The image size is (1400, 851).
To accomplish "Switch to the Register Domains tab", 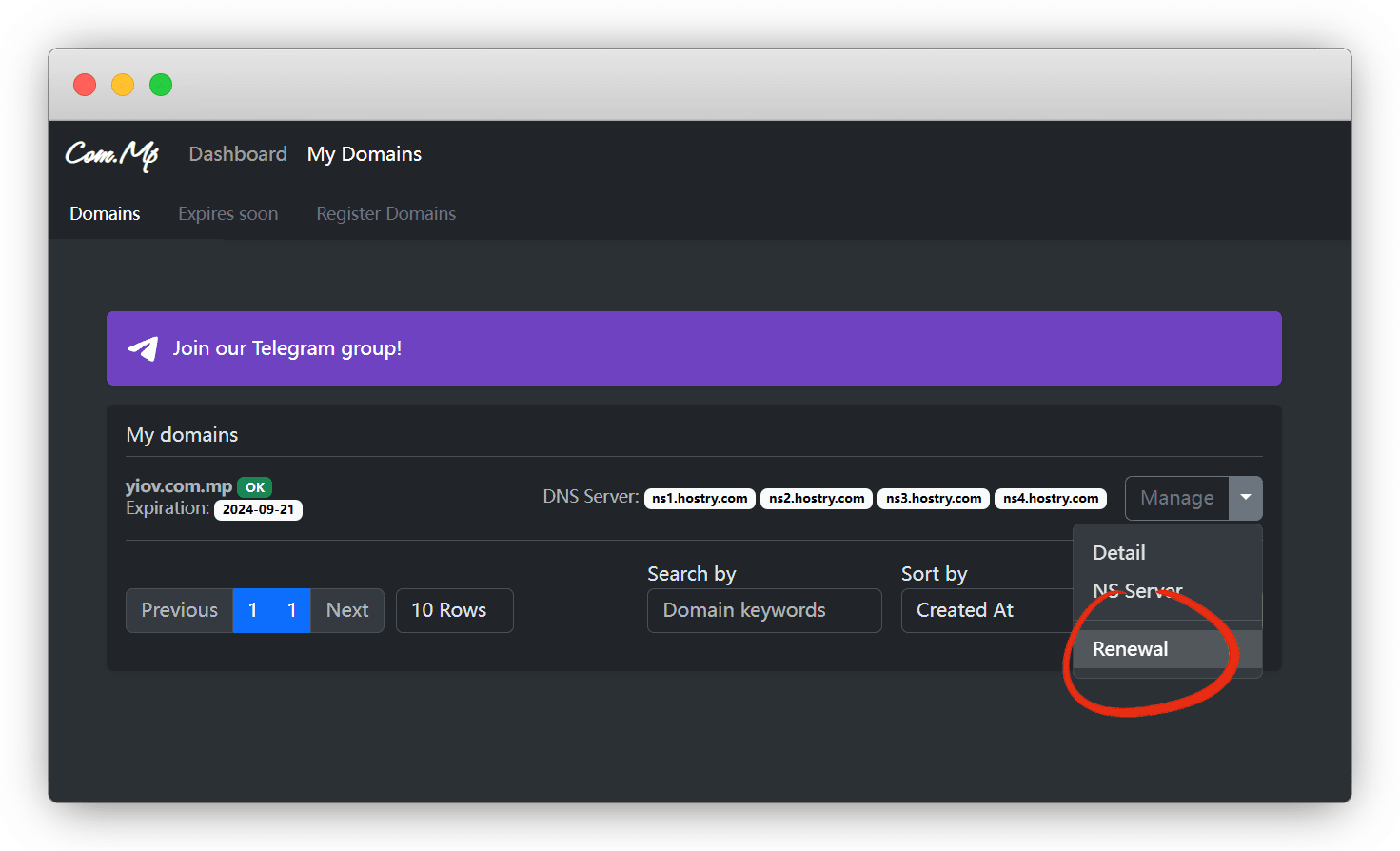I will point(385,214).
